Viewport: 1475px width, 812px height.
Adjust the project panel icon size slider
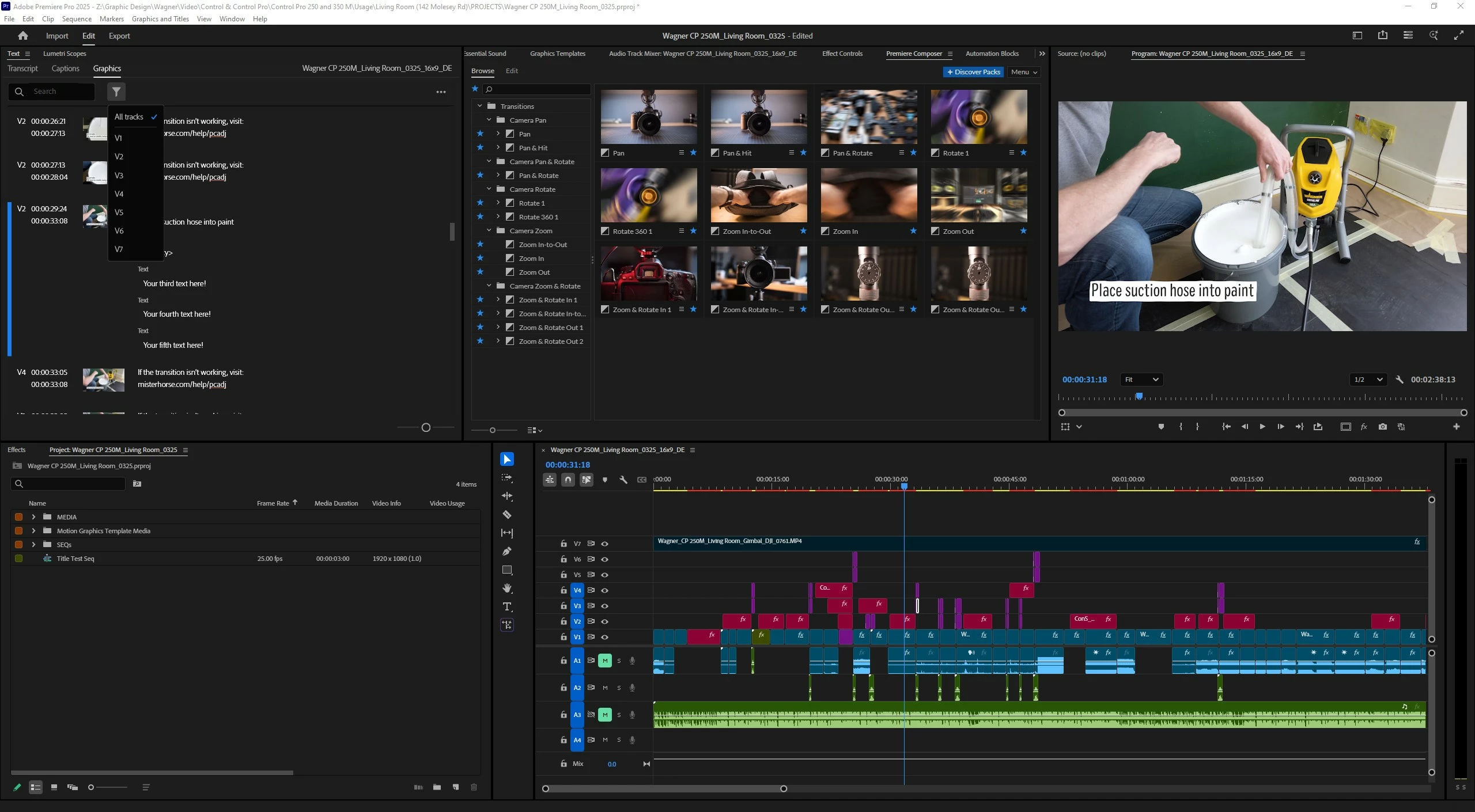tap(91, 787)
